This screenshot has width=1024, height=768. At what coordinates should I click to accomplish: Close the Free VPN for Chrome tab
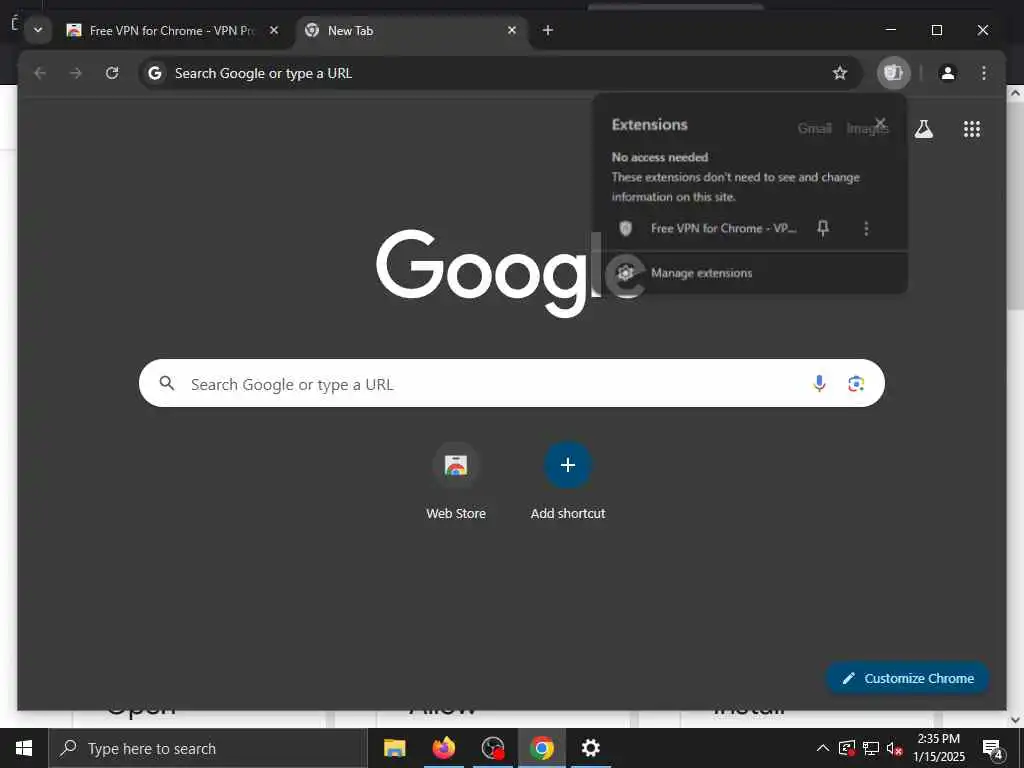pos(274,30)
